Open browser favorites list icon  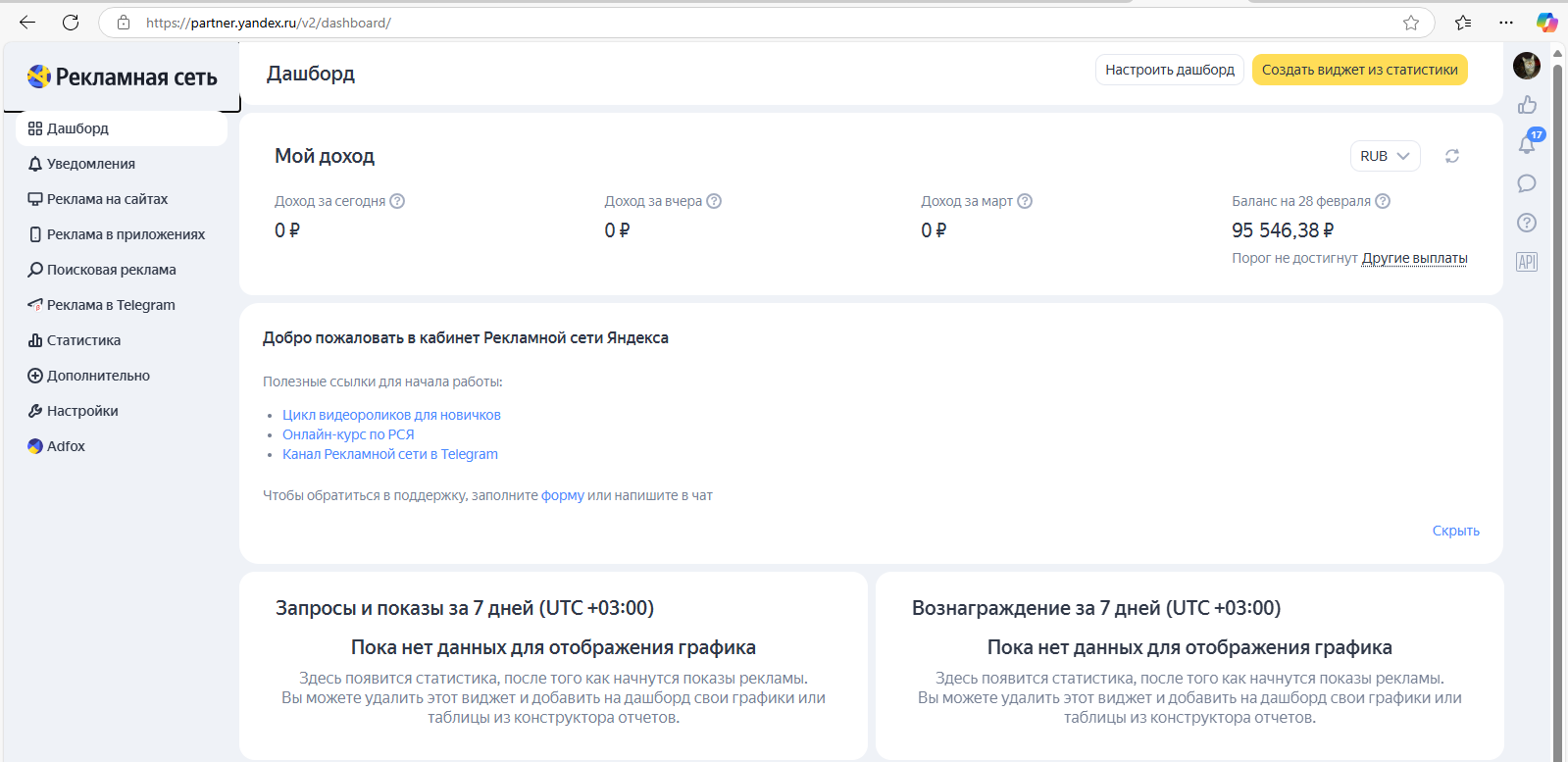coord(1463,23)
